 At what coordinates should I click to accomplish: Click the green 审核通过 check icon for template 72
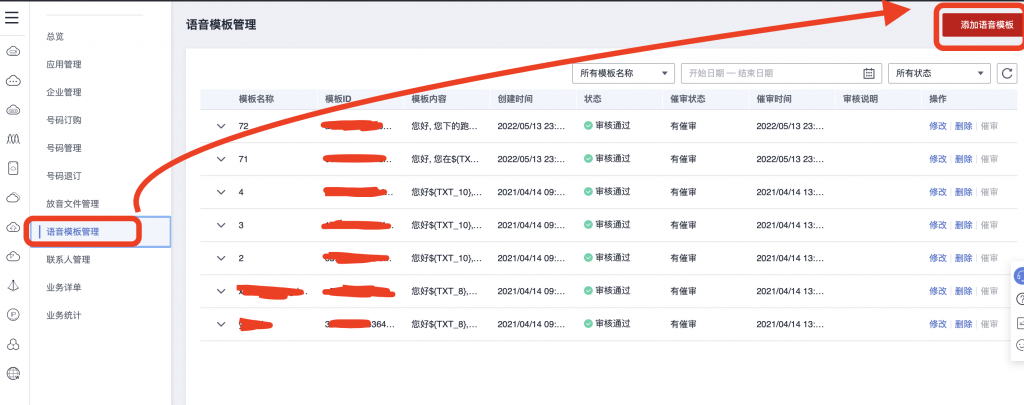click(x=588, y=125)
